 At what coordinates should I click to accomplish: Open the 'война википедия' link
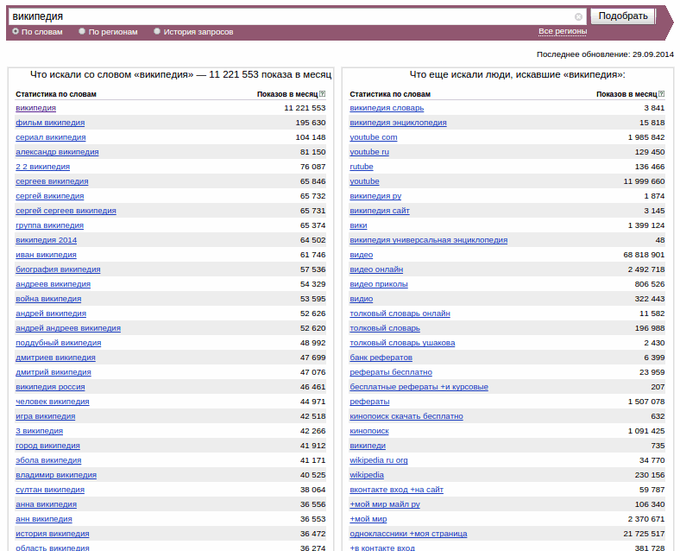49,299
